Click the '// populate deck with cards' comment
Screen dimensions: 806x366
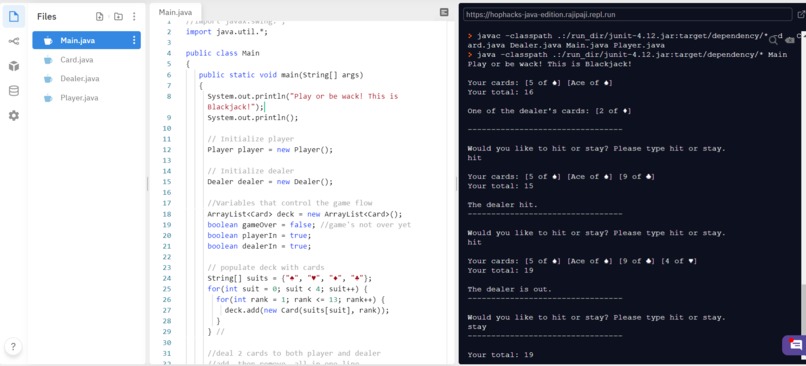(266, 267)
